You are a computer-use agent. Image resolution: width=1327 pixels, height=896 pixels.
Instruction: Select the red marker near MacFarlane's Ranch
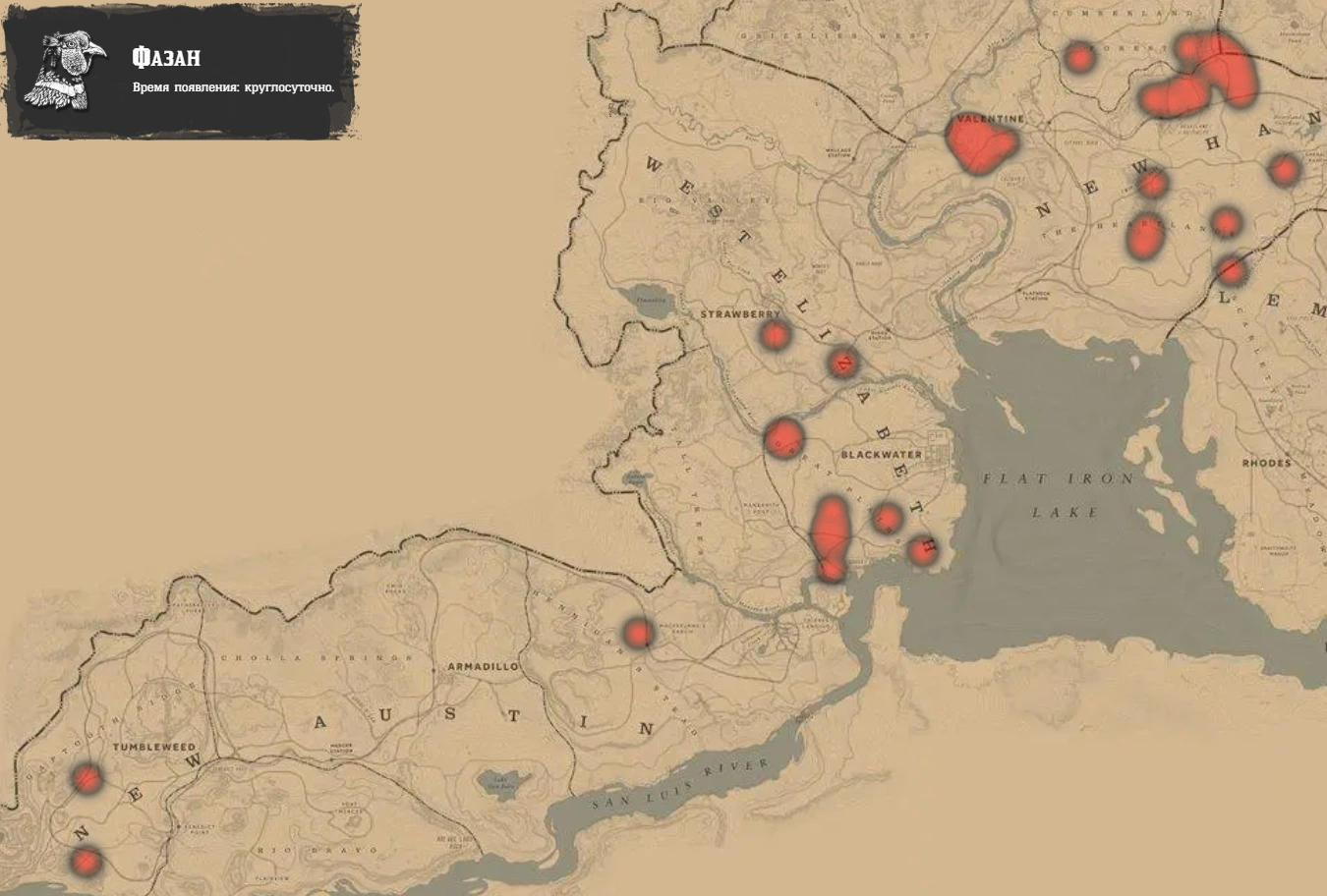click(639, 633)
